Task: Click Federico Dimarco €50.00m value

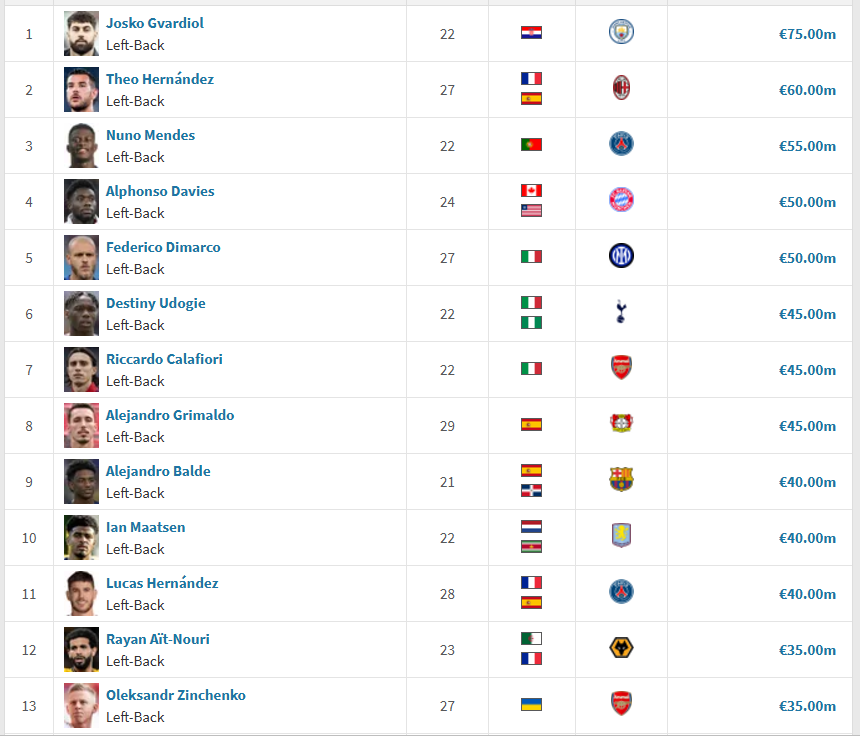Action: pos(807,258)
